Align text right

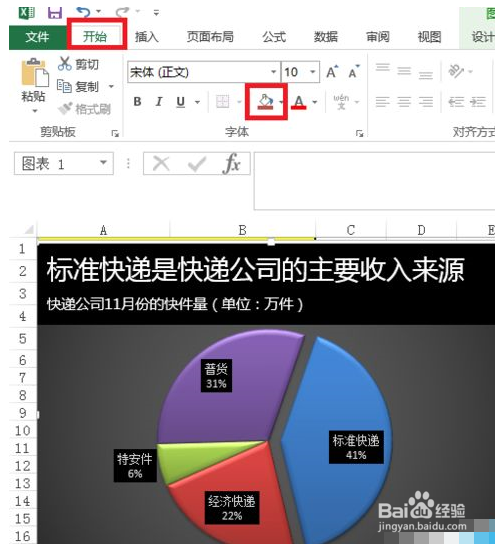(426, 102)
